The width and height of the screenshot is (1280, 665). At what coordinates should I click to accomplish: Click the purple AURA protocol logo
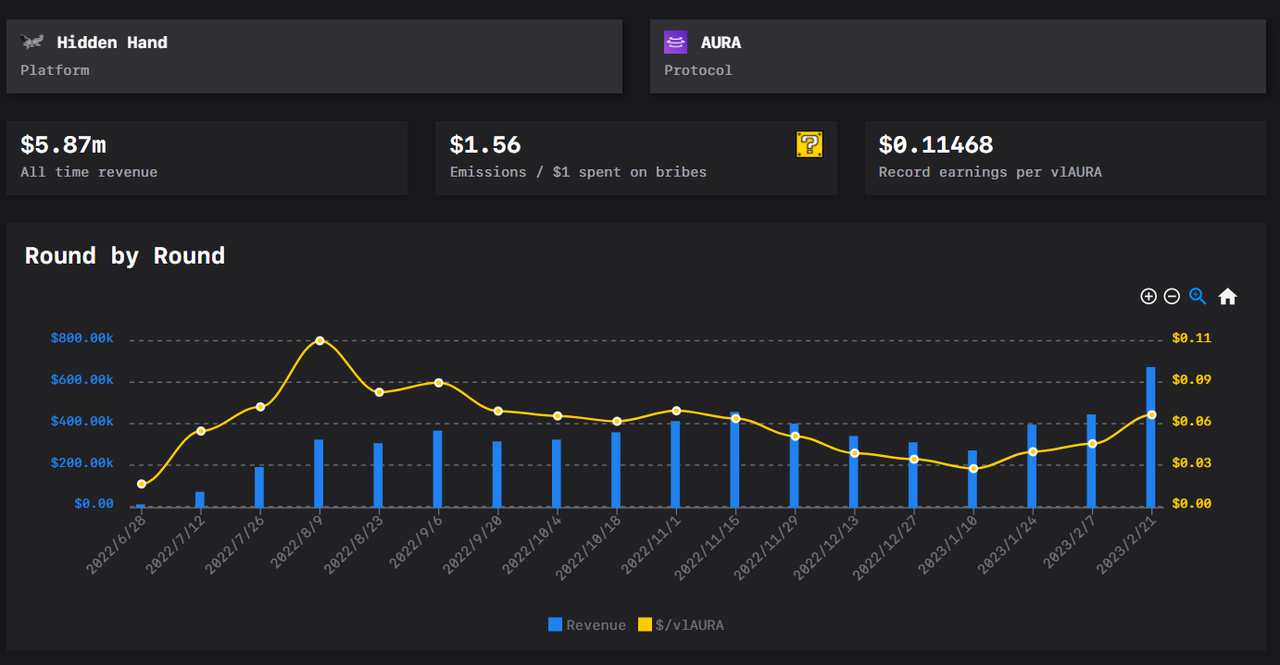tap(676, 42)
